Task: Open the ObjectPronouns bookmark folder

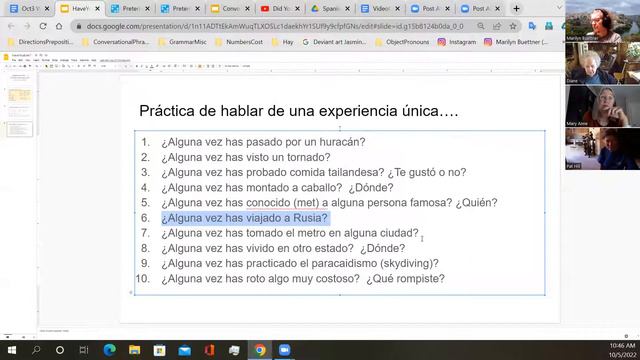Action: click(x=402, y=42)
